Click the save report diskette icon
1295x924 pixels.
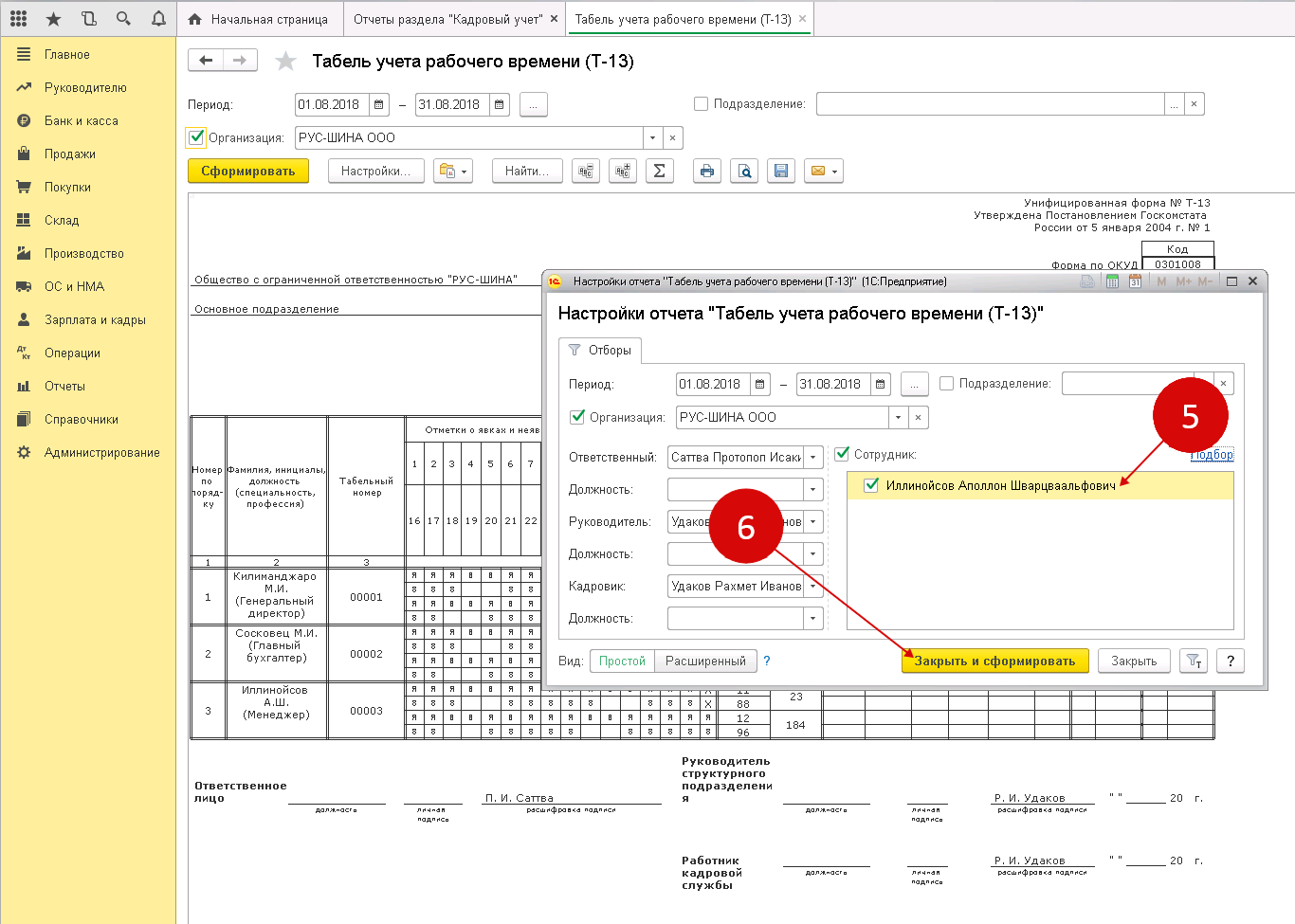tap(781, 172)
